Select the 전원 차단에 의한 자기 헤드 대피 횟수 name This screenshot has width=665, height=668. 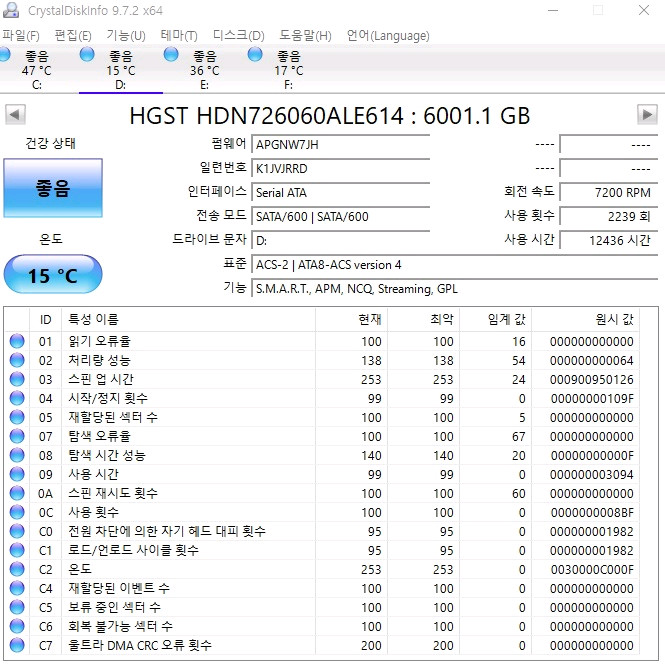coord(167,531)
